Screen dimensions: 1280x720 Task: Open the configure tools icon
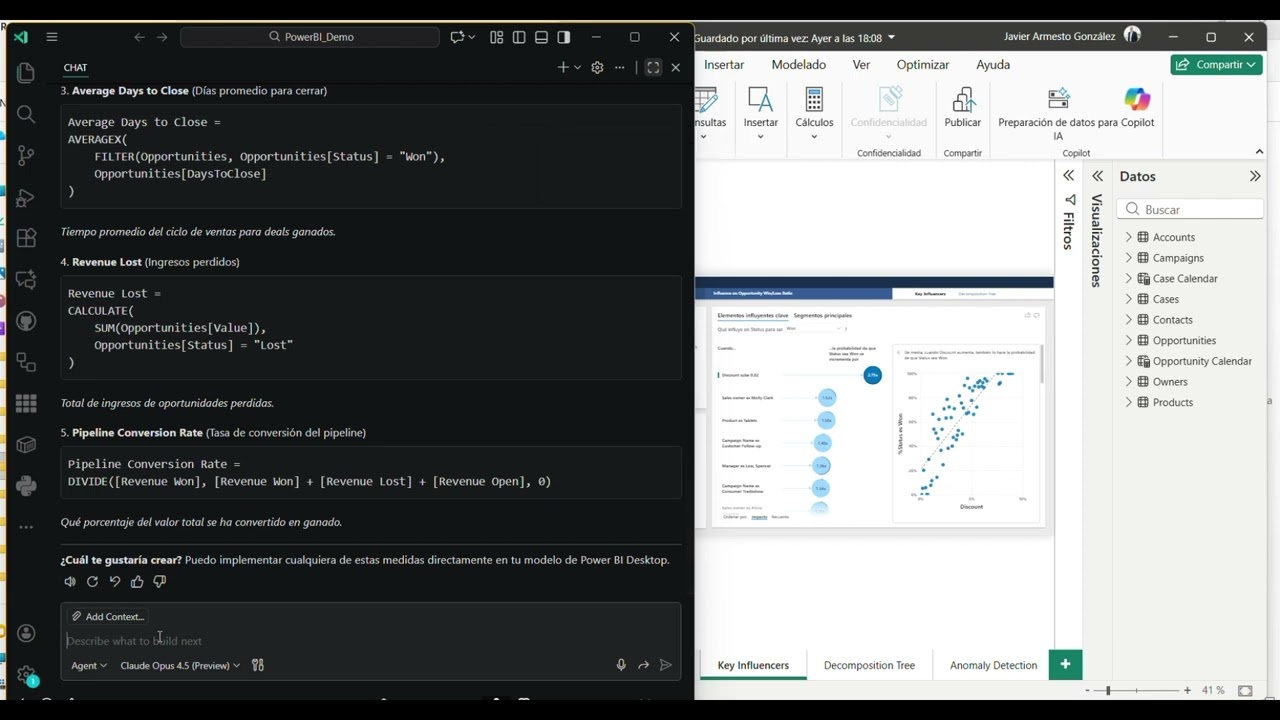coord(258,665)
